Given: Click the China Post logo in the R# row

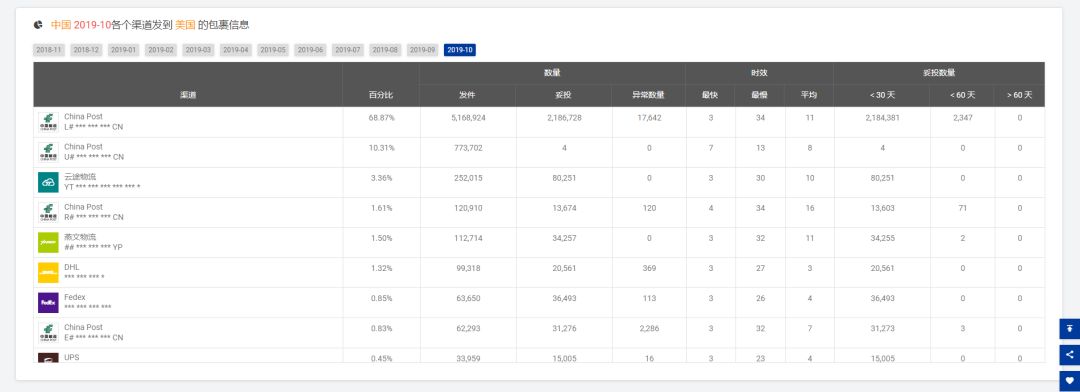Looking at the screenshot, I should [x=48, y=212].
